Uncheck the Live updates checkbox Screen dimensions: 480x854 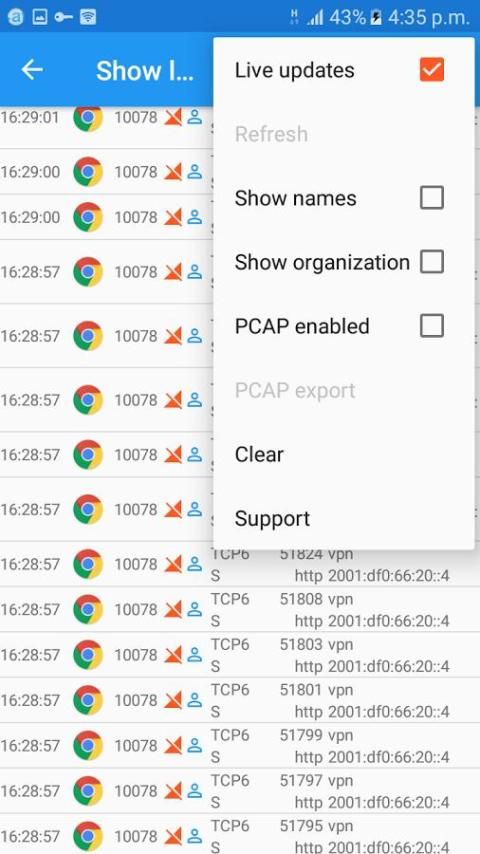[x=432, y=70]
